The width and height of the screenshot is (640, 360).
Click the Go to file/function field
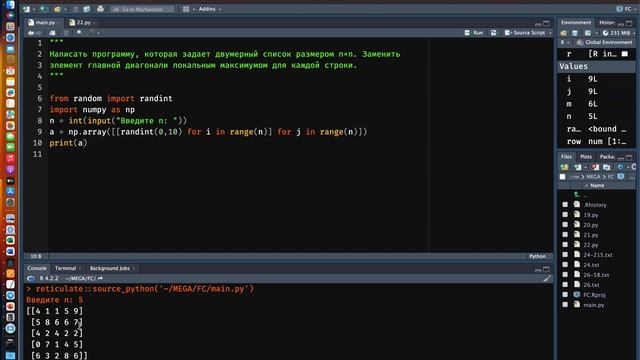tap(143, 9)
